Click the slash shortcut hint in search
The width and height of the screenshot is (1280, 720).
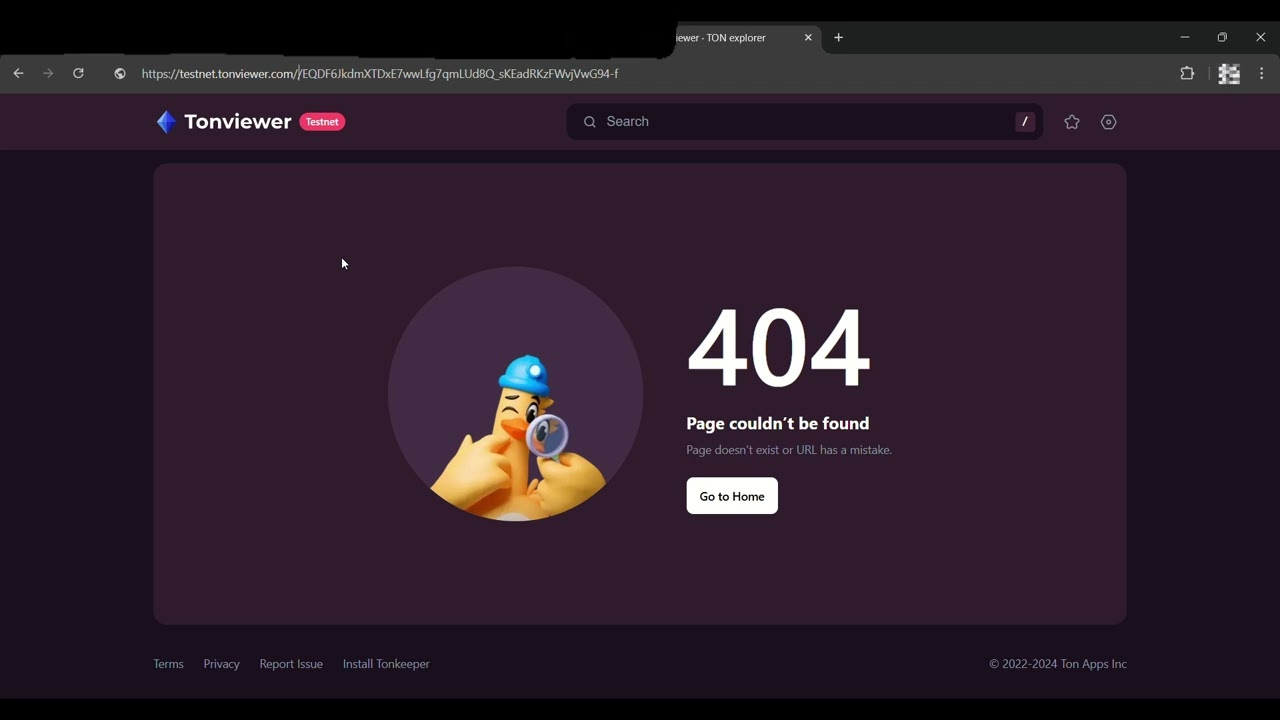[1025, 122]
